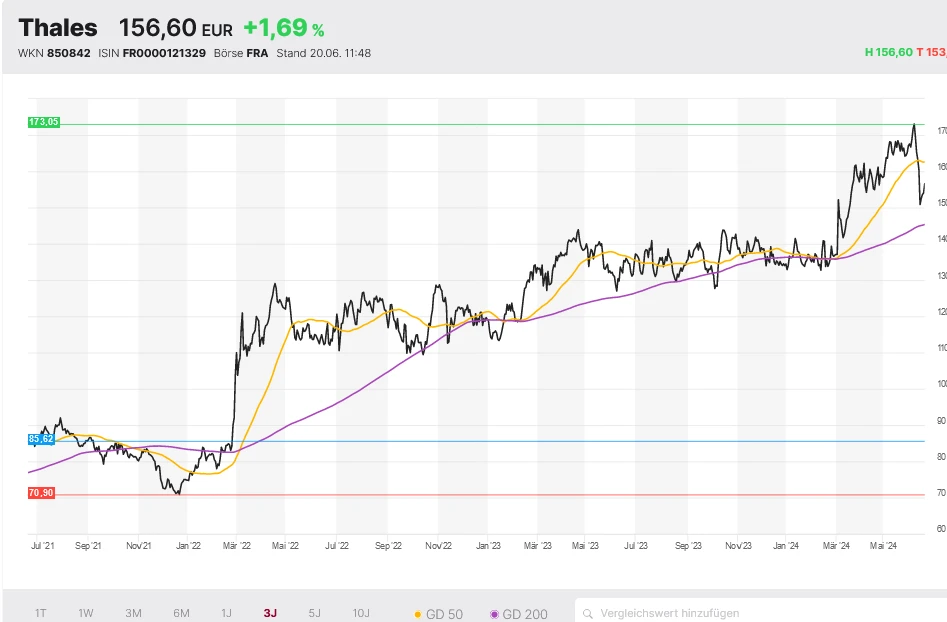This screenshot has height=622, width=947.
Task: Click the red 70,90 low marker
Action: [x=41, y=493]
